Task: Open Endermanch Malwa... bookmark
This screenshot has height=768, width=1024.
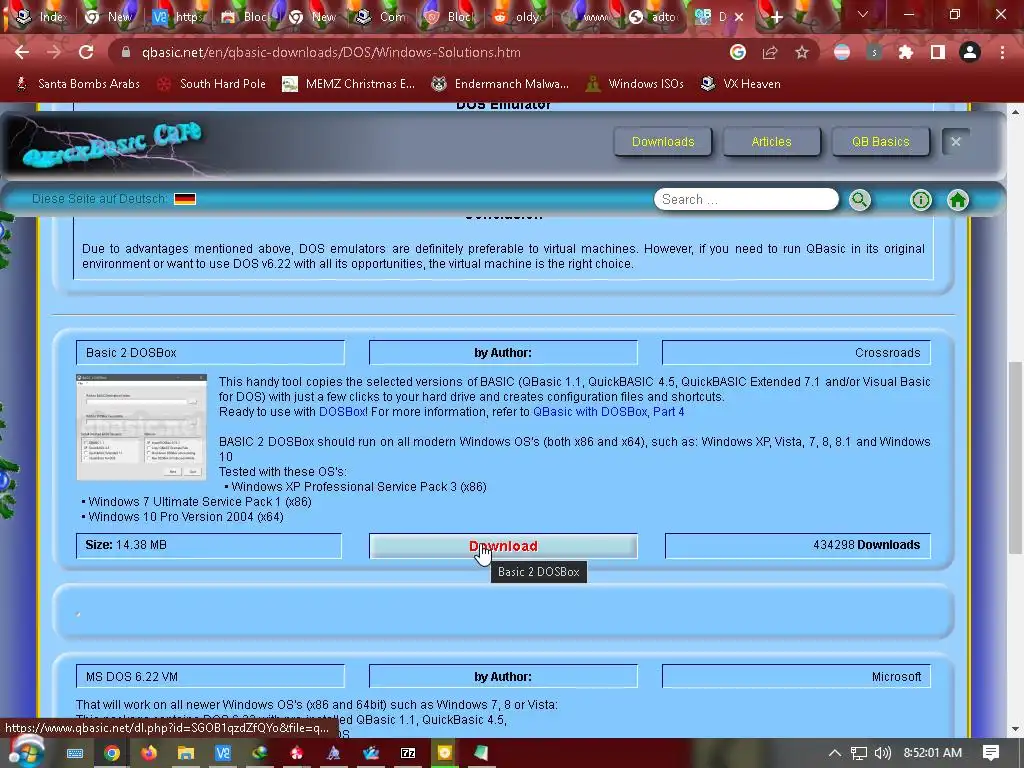Action: point(500,84)
